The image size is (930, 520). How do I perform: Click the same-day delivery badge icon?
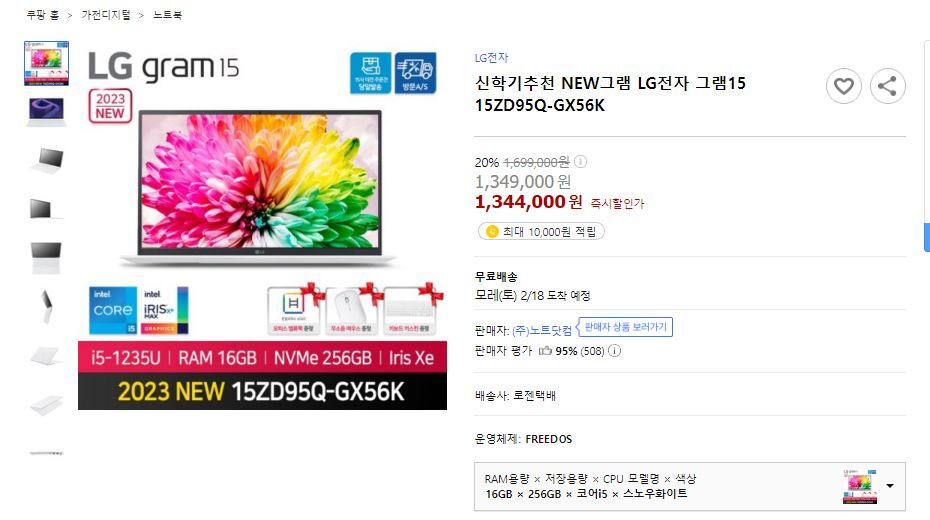[370, 73]
